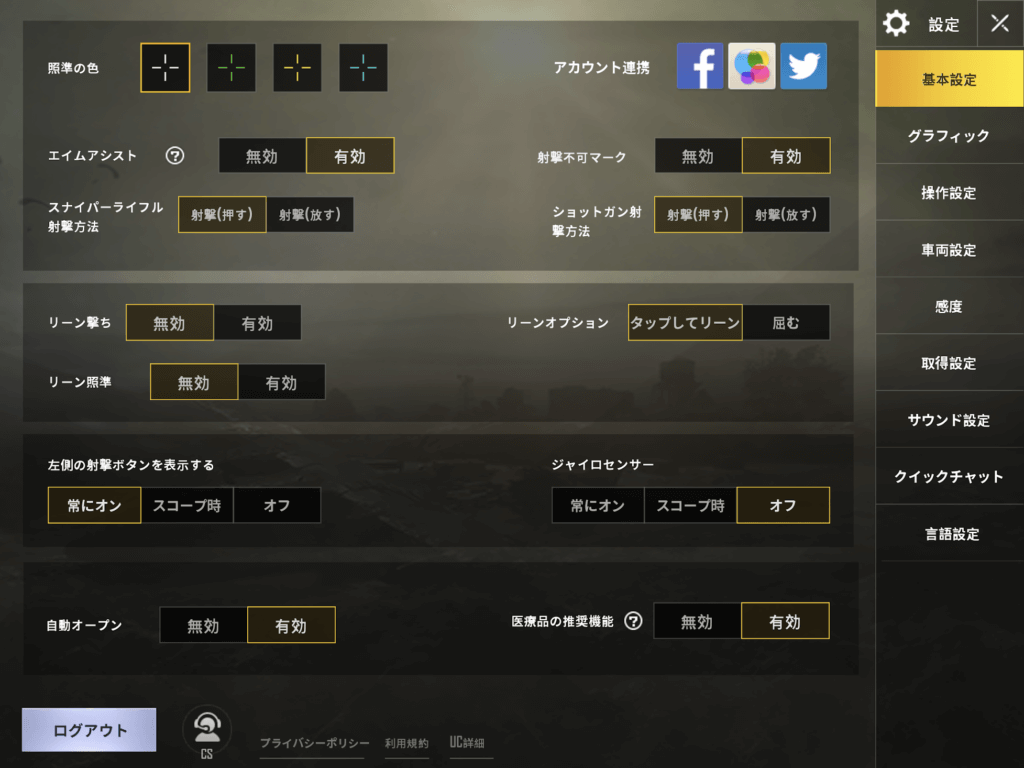Screen dimensions: 1024x768
Task: Click the settings gear icon
Action: [x=896, y=24]
